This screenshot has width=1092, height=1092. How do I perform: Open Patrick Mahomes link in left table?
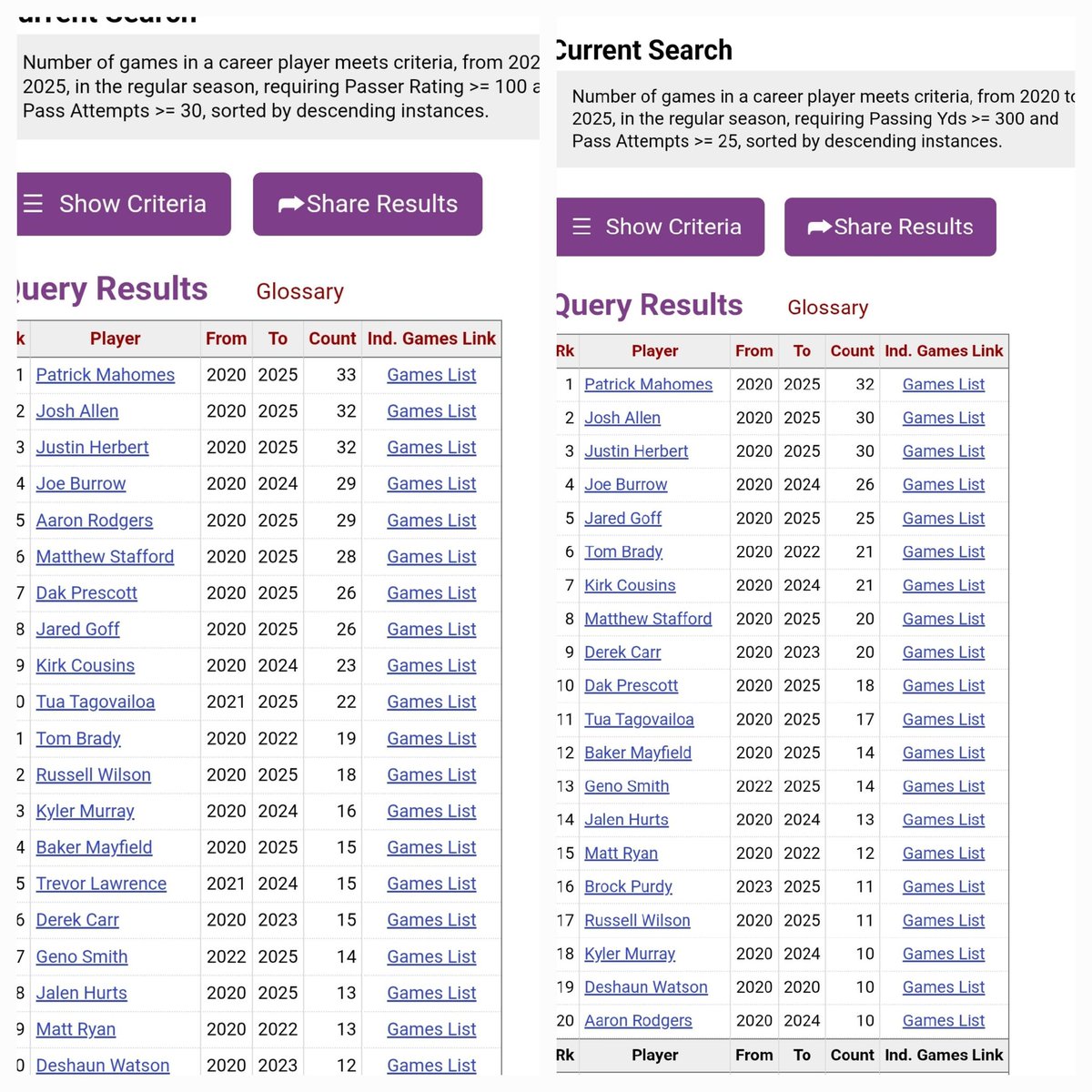106,375
